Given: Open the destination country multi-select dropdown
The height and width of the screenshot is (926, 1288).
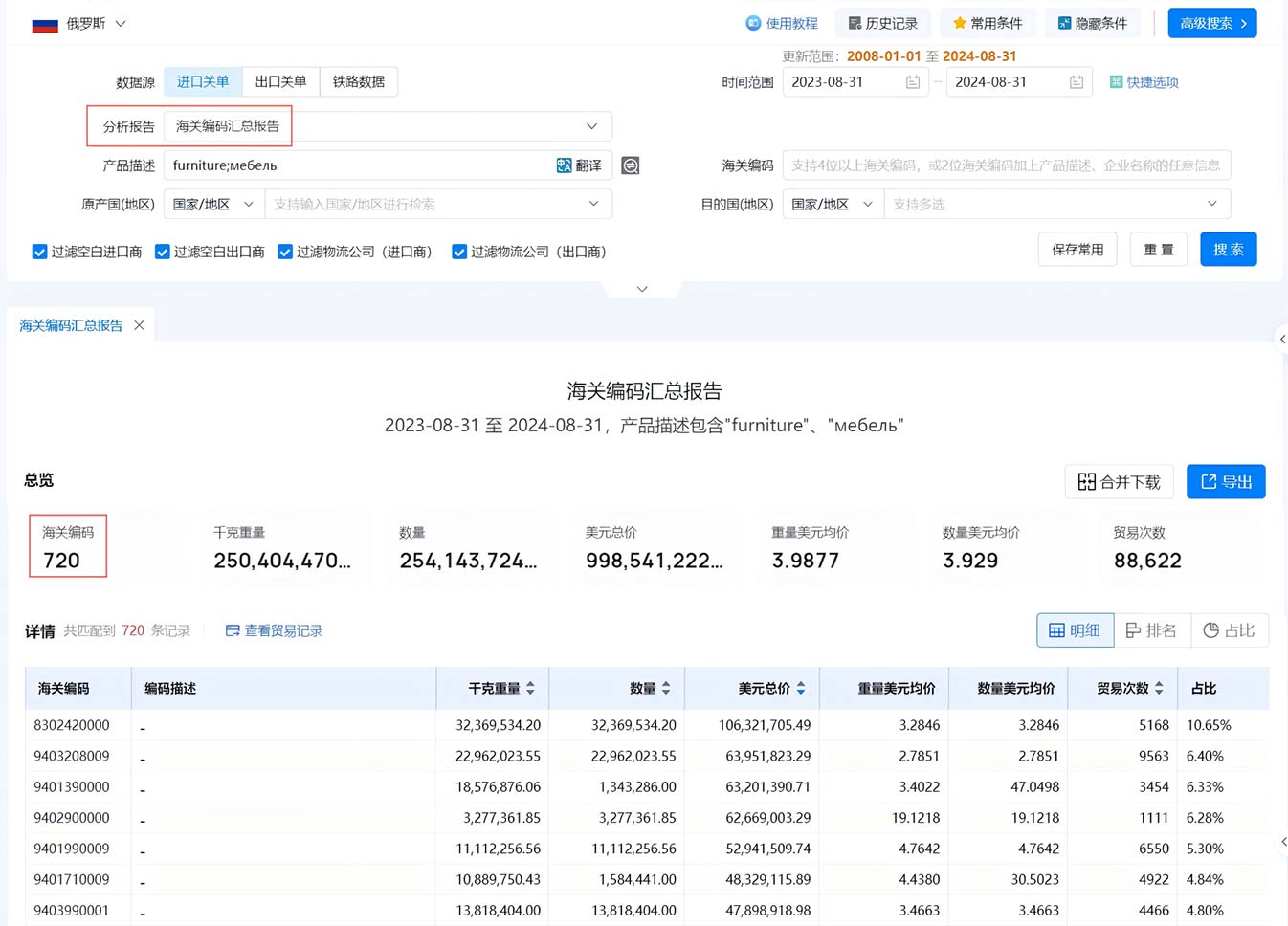Looking at the screenshot, I should 1057,204.
